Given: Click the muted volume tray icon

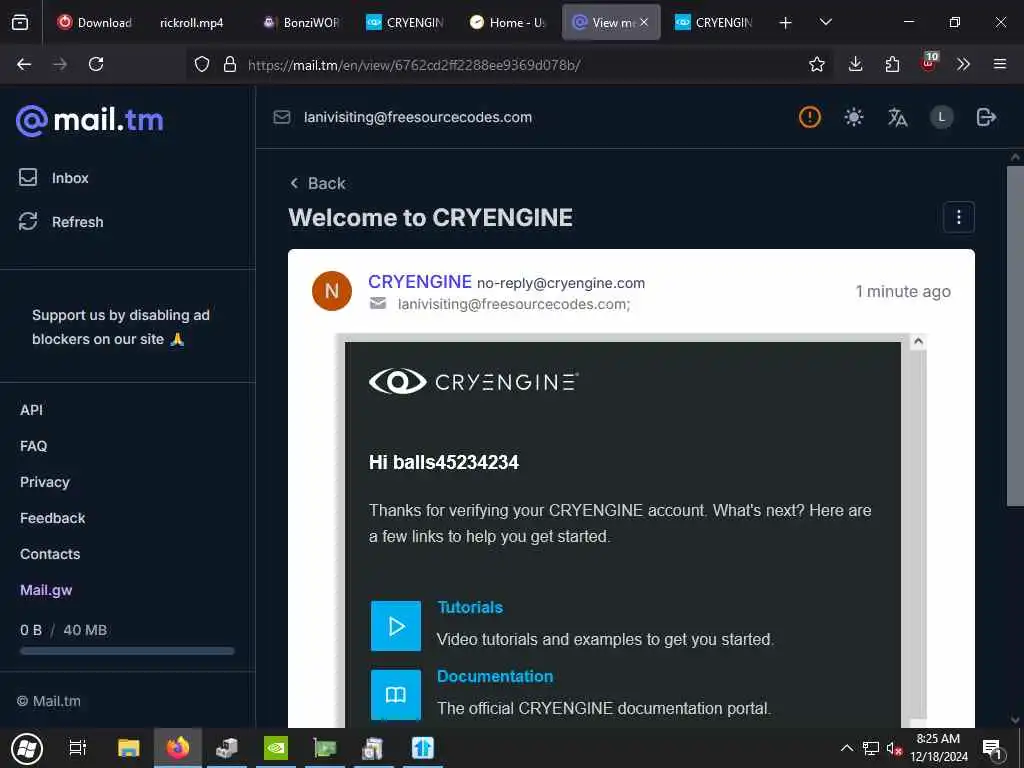Looking at the screenshot, I should click(893, 748).
